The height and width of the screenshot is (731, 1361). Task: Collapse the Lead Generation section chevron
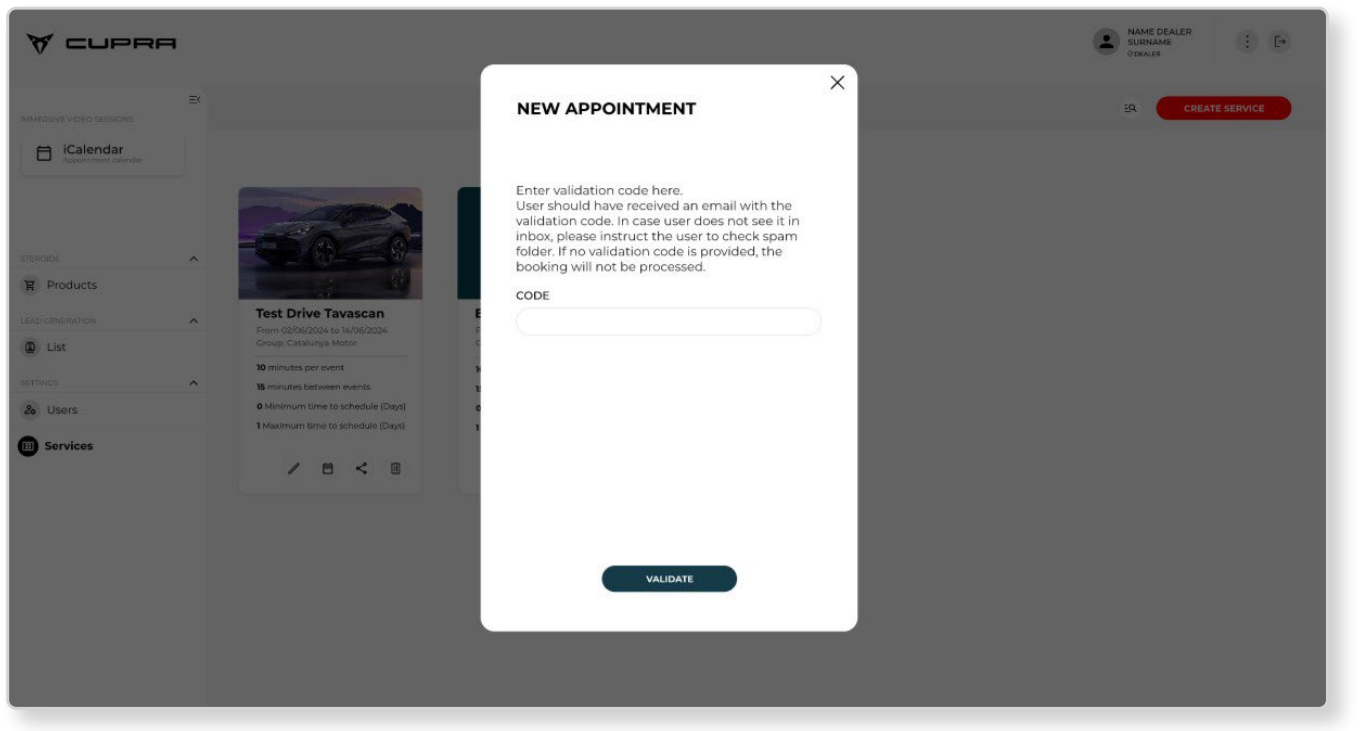(194, 321)
